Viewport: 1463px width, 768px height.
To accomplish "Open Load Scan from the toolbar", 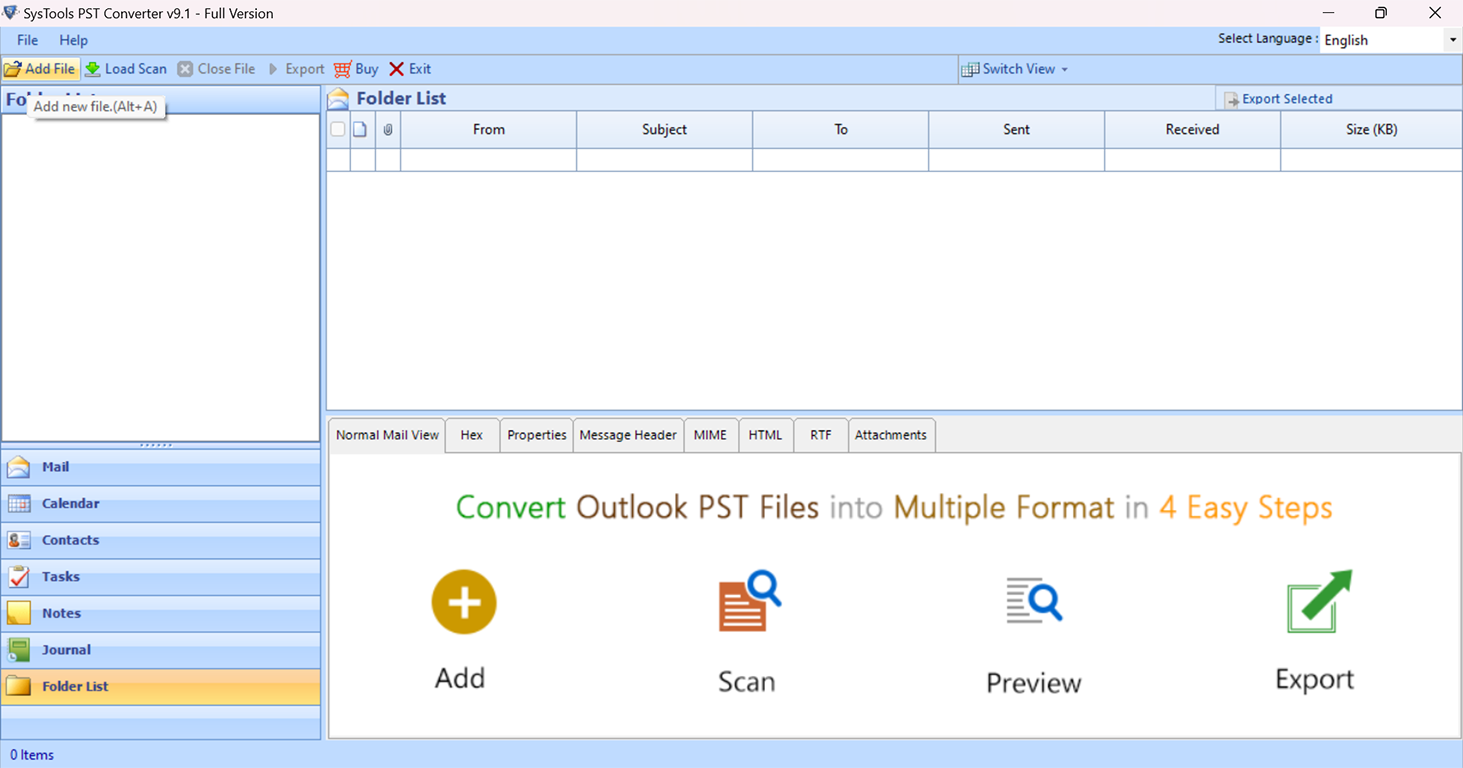I will tap(94, 68).
